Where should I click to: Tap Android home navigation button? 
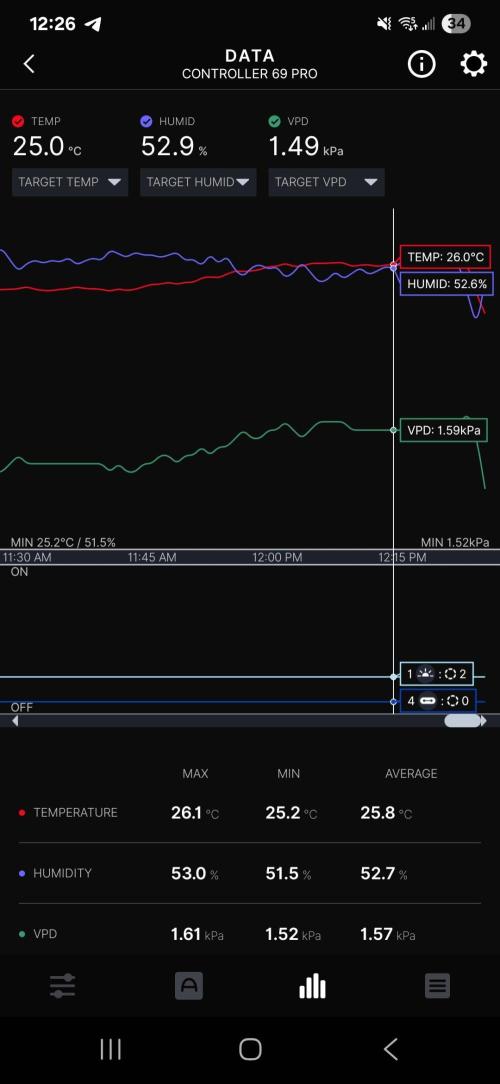tap(250, 1049)
